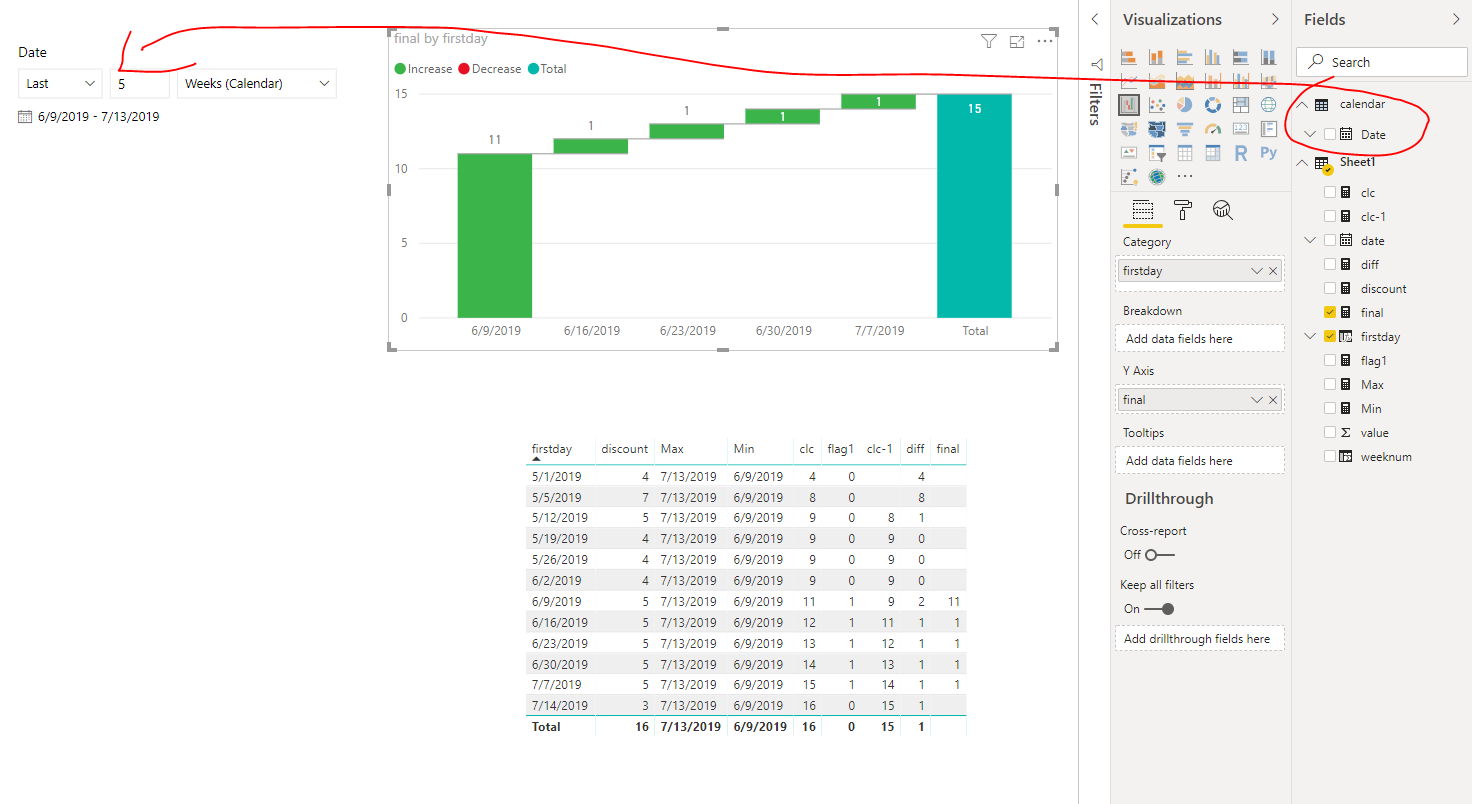Image resolution: width=1472 pixels, height=804 pixels.
Task: Check the discount field checkbox
Action: point(1330,289)
